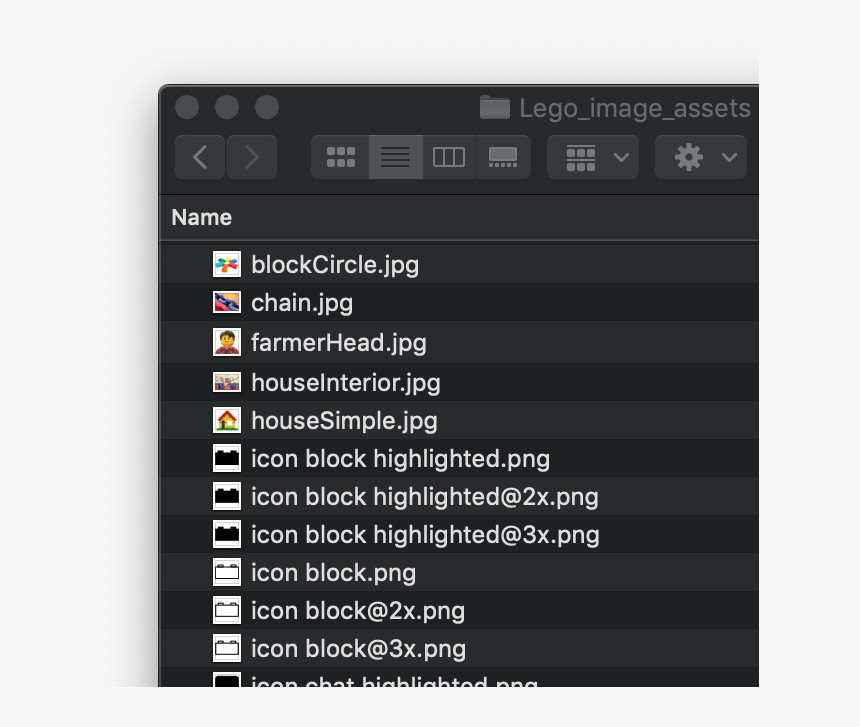Switch to icon grid view
The image size is (860, 727).
(340, 156)
